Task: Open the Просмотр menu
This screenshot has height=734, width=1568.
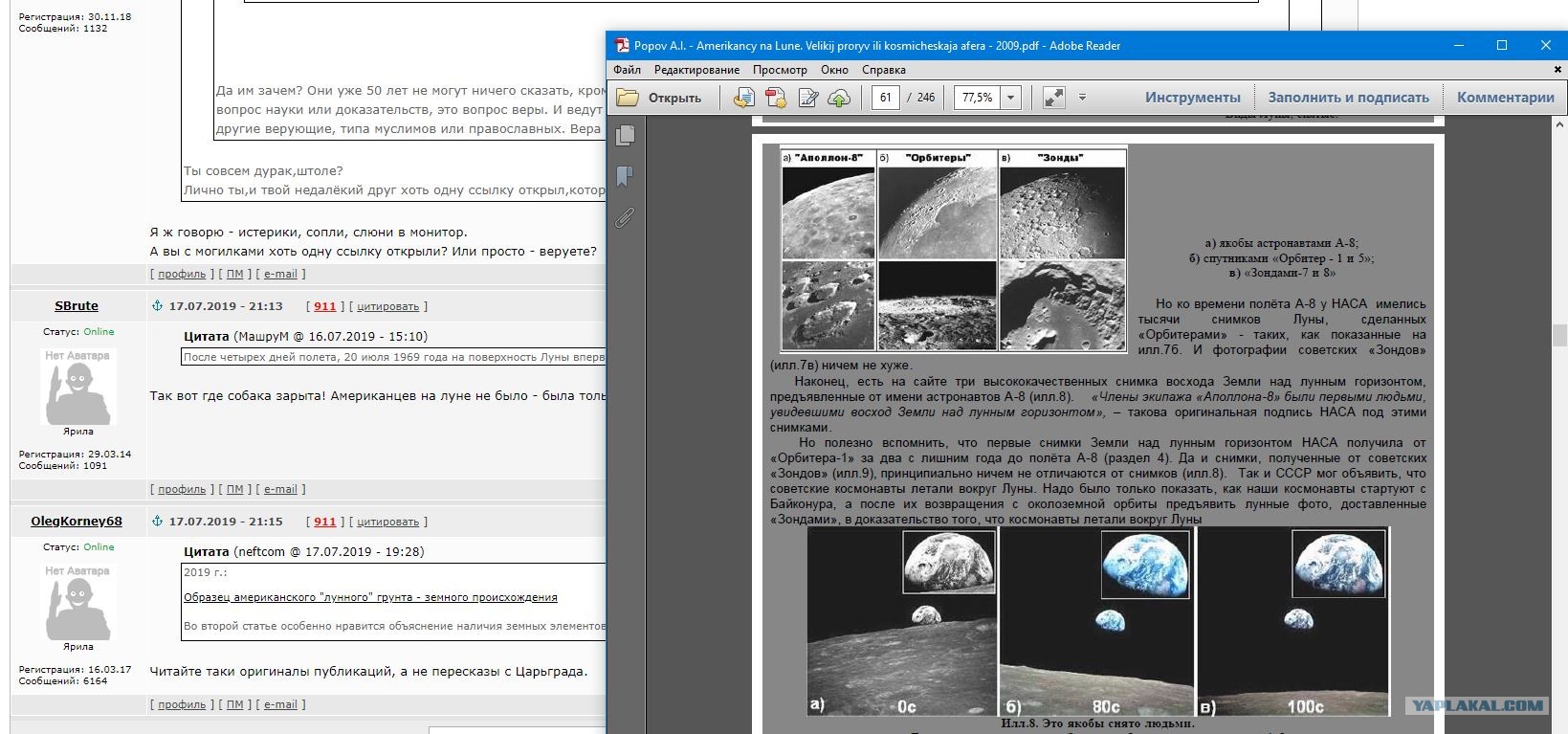Action: (x=780, y=70)
